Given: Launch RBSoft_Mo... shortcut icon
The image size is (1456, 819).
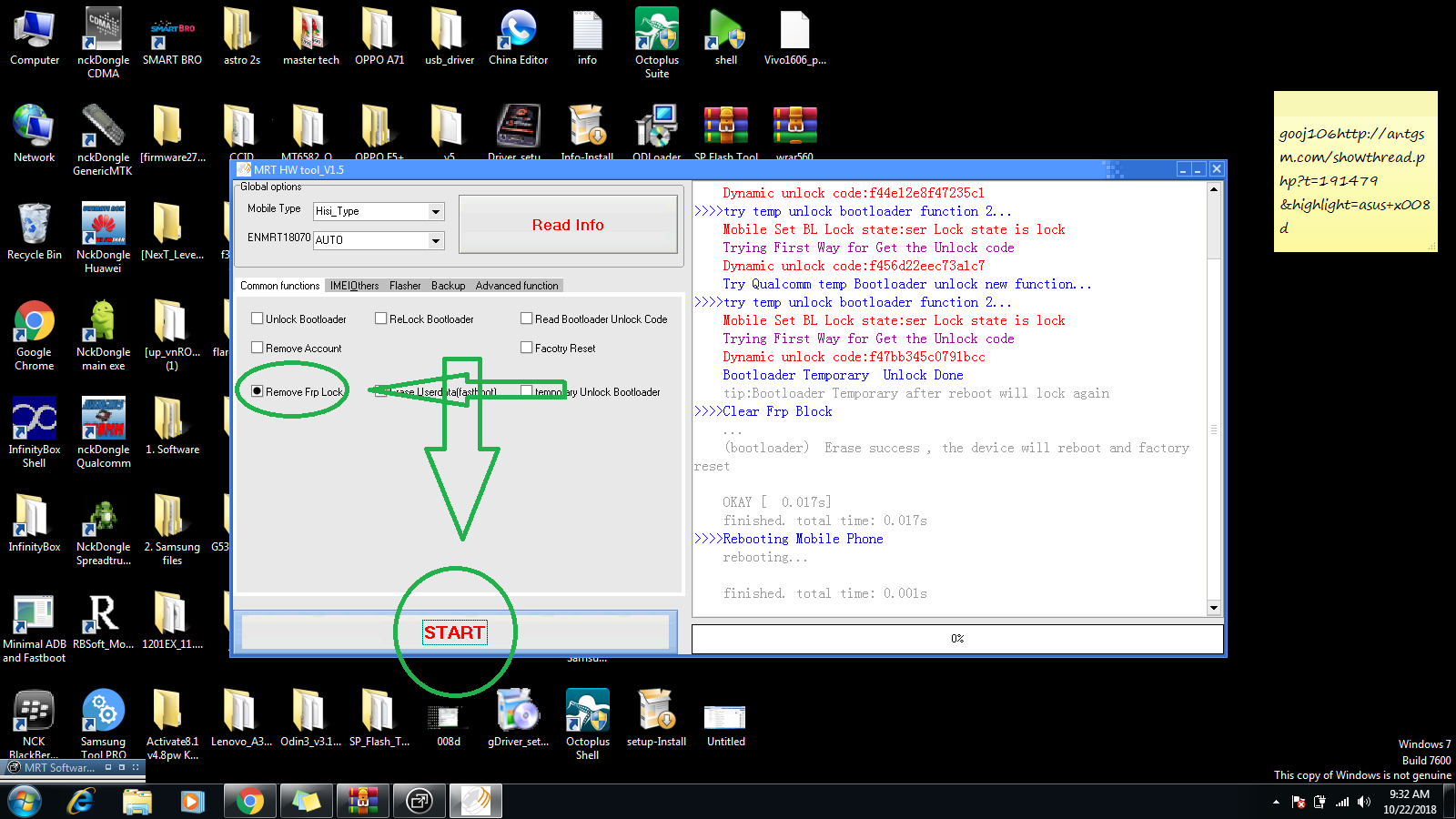Looking at the screenshot, I should pyautogui.click(x=103, y=622).
